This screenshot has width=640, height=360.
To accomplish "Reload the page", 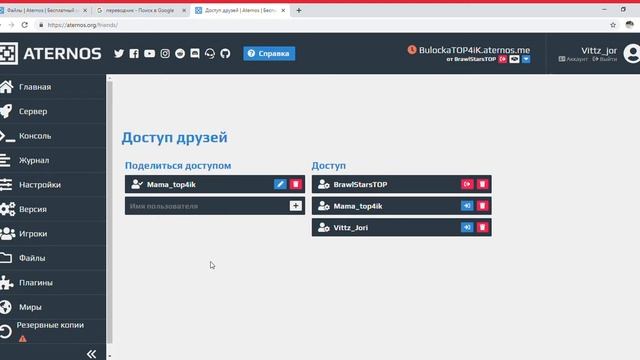I will 25,25.
